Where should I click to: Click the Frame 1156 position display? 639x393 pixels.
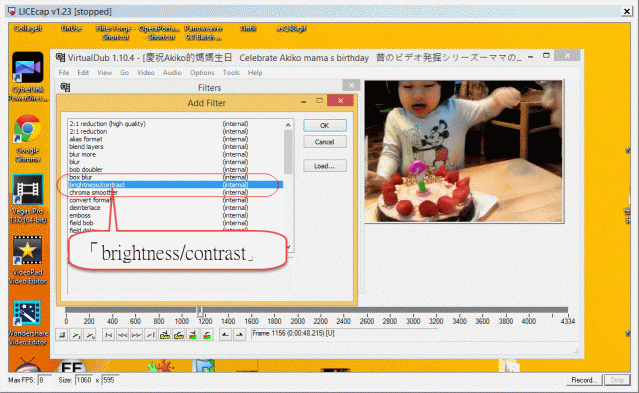(x=344, y=334)
